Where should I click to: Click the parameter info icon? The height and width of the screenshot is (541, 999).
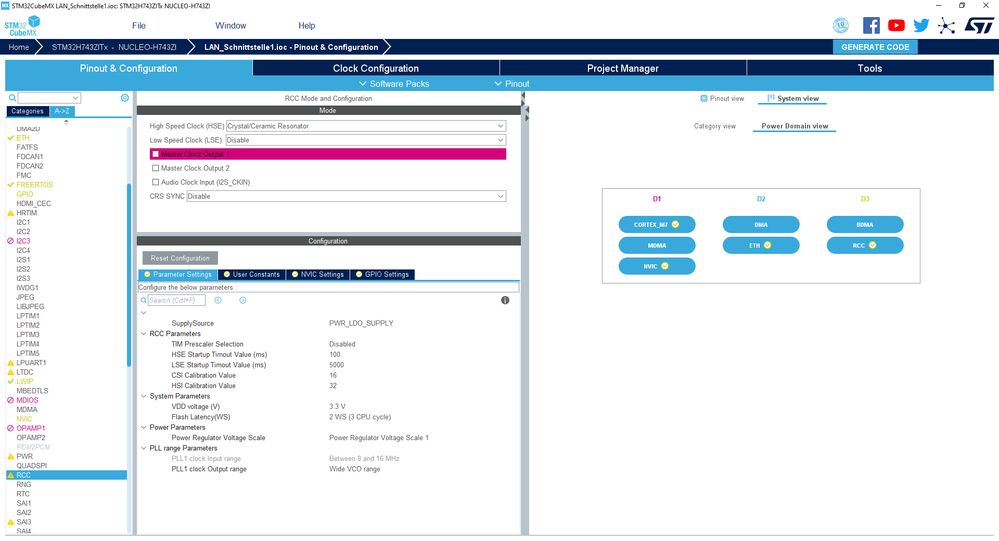point(505,300)
